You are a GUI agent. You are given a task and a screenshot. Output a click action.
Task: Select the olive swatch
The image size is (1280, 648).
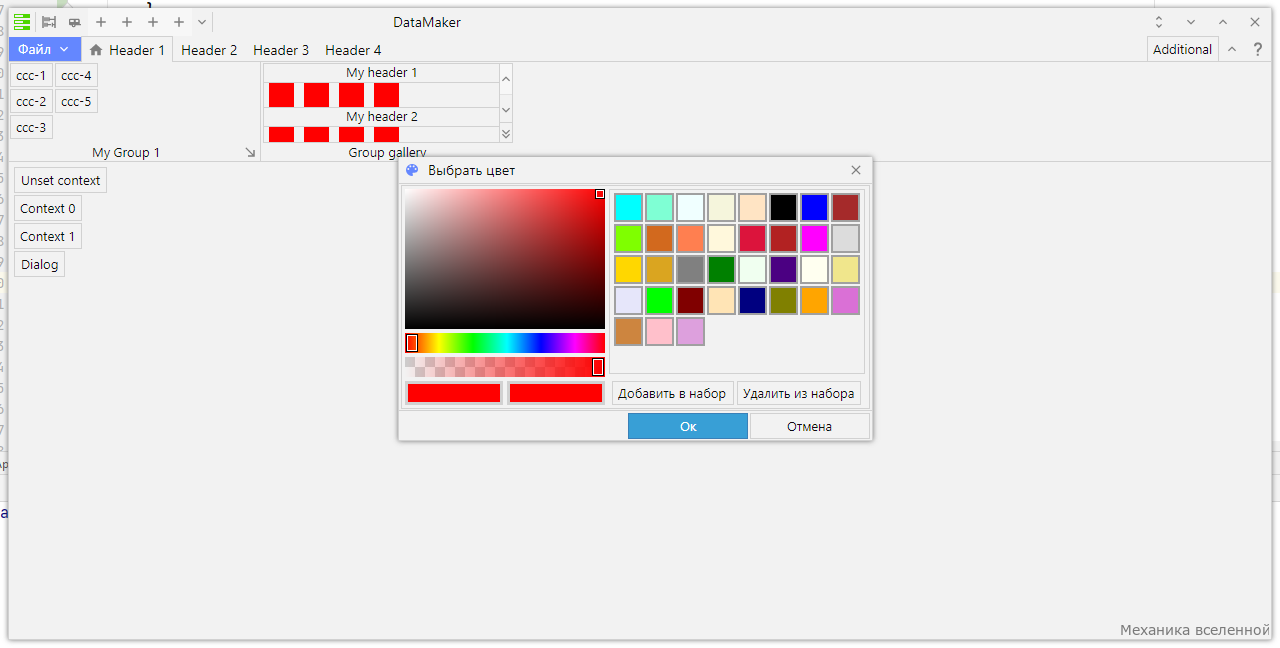[783, 300]
